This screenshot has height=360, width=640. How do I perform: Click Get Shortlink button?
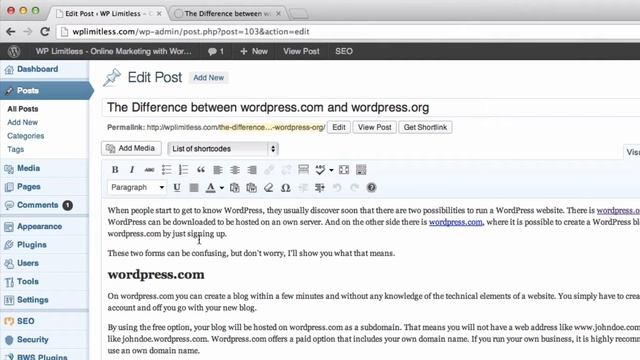[x=425, y=127]
